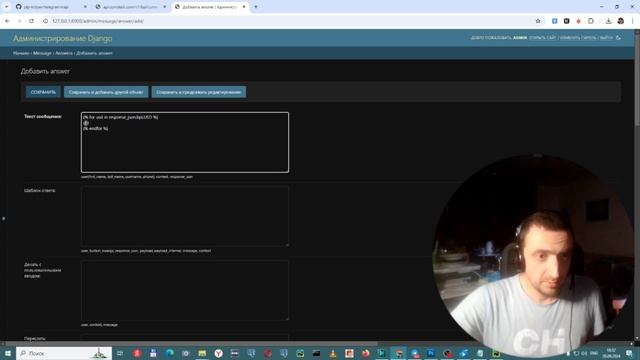Click the page horizontal scrollbar
This screenshot has width=640, height=360.
pyautogui.click(x=190, y=344)
